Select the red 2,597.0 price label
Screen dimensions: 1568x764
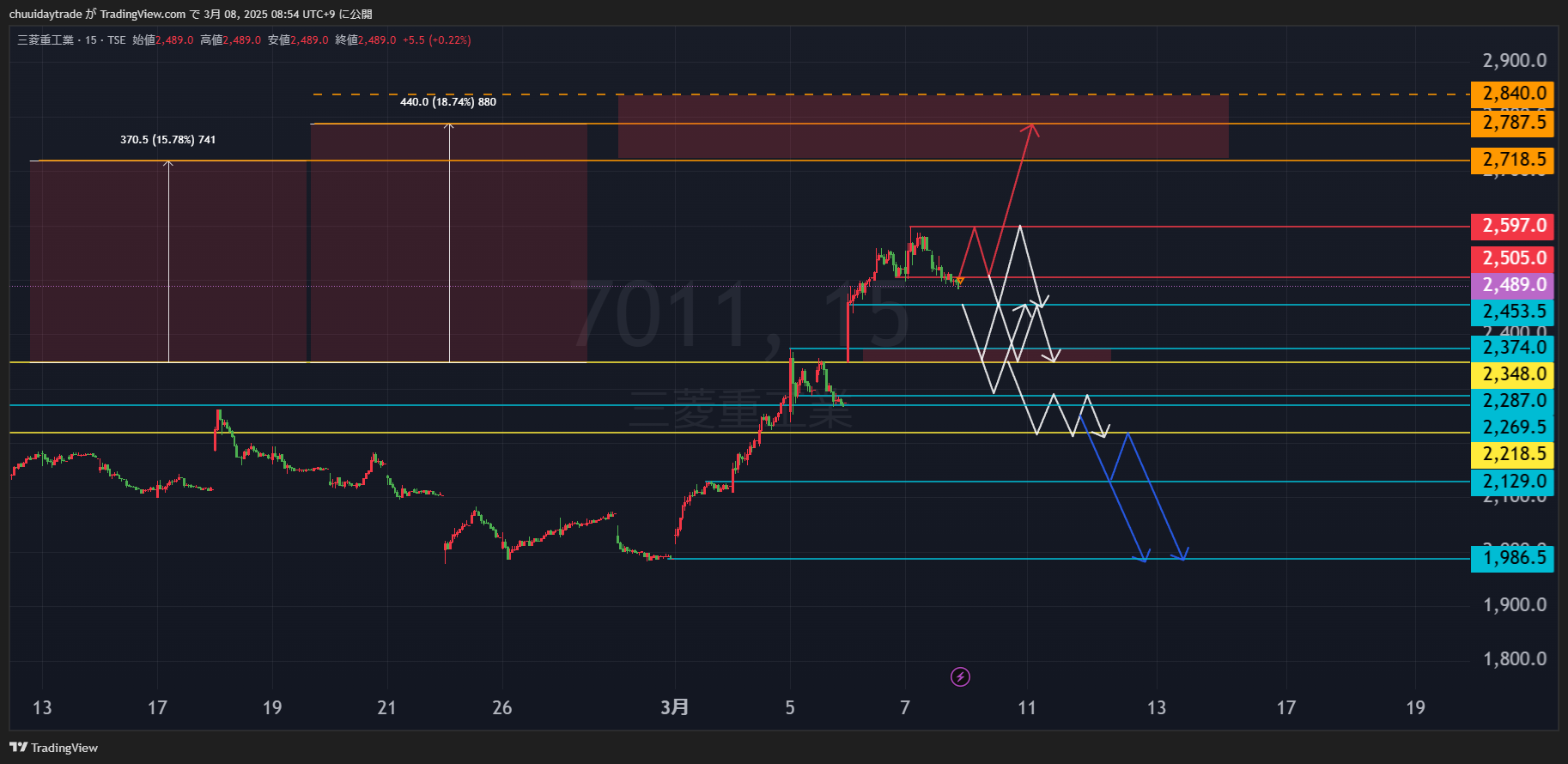pos(1513,226)
